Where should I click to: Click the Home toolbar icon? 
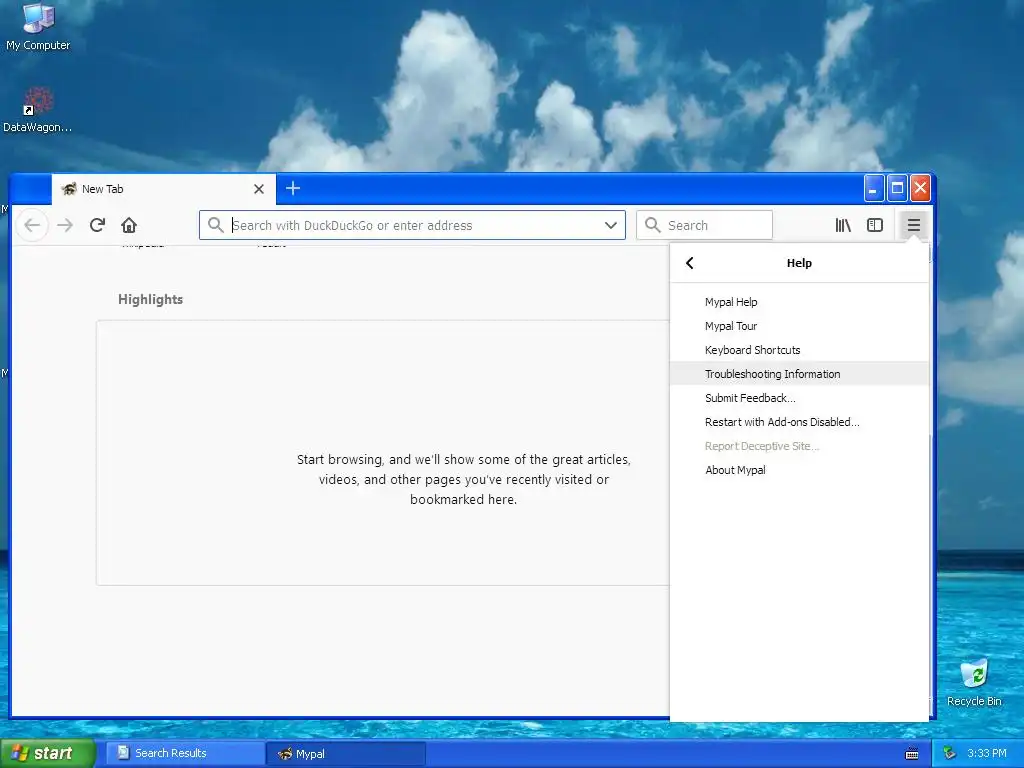click(x=129, y=225)
